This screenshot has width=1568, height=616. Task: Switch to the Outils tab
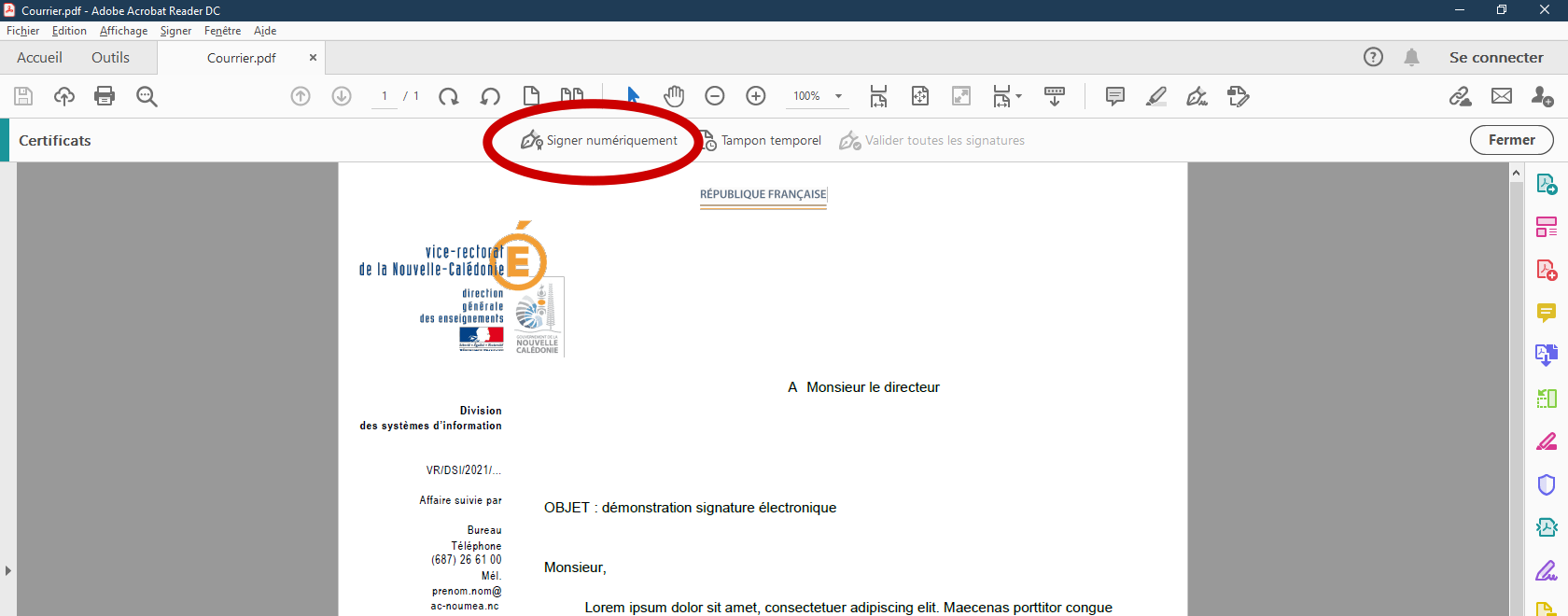[110, 58]
